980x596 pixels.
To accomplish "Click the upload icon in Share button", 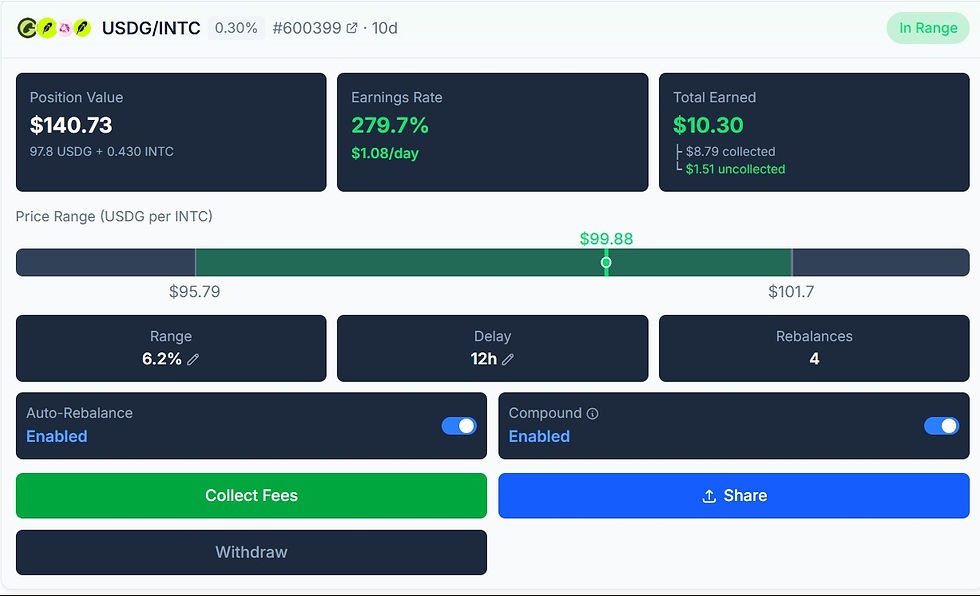I will (709, 496).
